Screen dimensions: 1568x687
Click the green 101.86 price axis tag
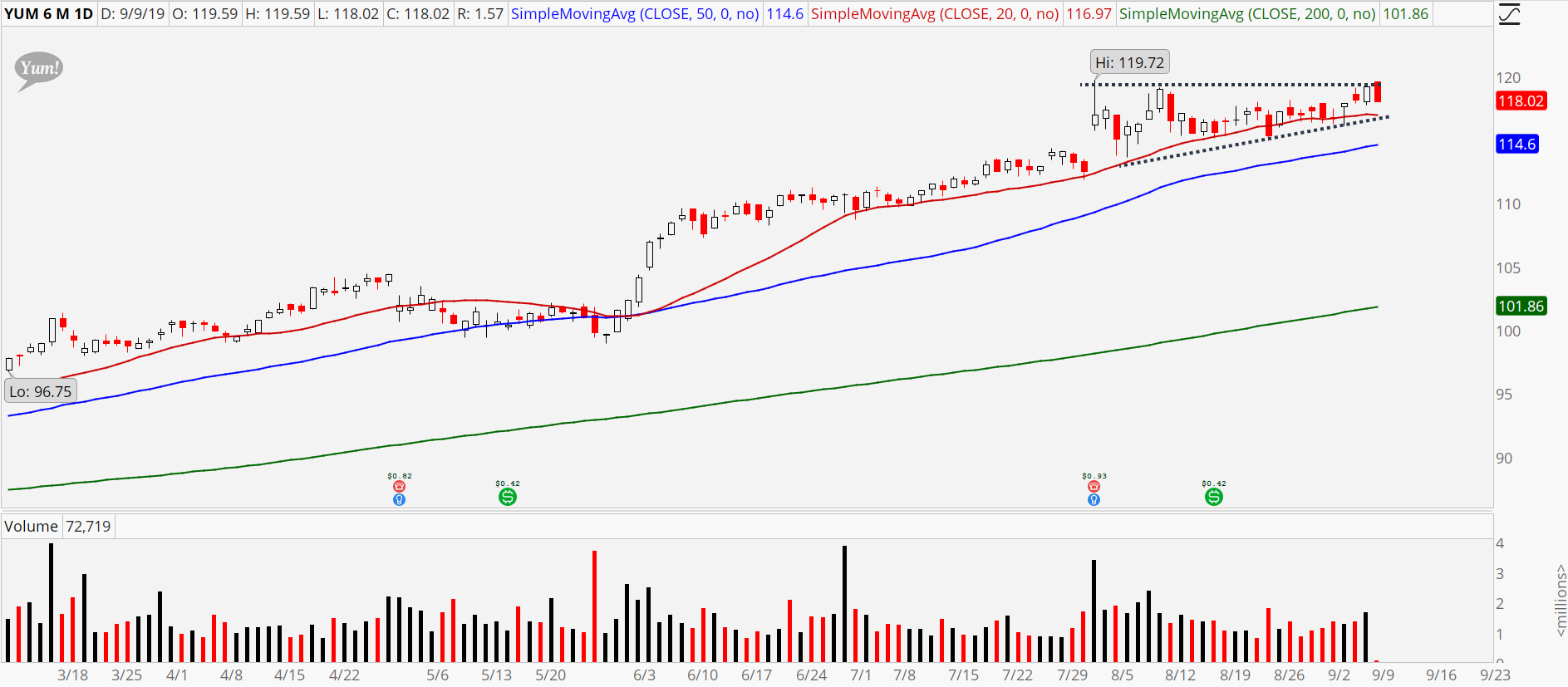tap(1521, 307)
